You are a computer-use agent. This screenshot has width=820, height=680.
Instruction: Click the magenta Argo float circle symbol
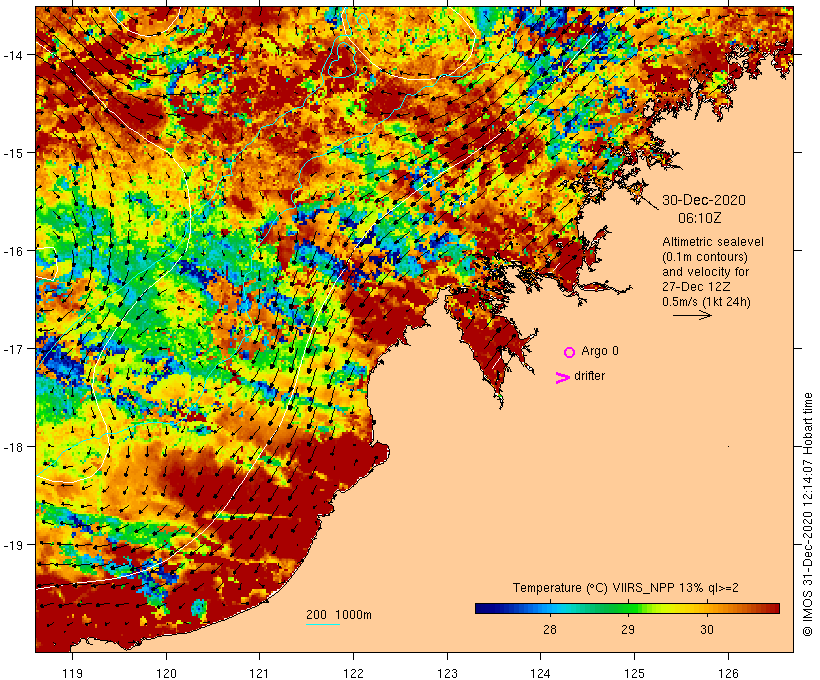point(570,352)
